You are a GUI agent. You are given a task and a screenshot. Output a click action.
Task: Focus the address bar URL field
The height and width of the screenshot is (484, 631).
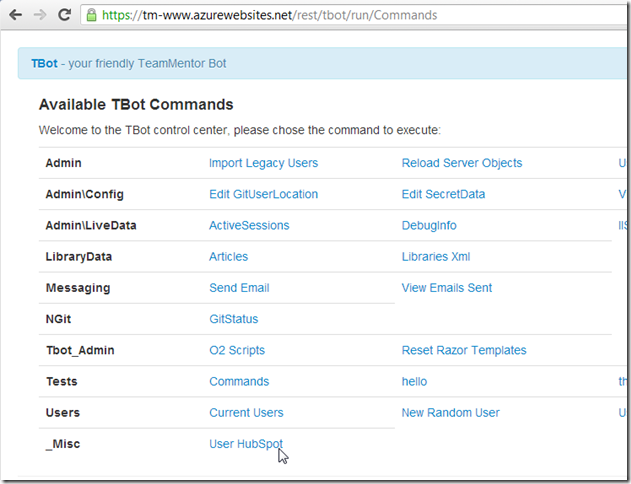point(354,15)
